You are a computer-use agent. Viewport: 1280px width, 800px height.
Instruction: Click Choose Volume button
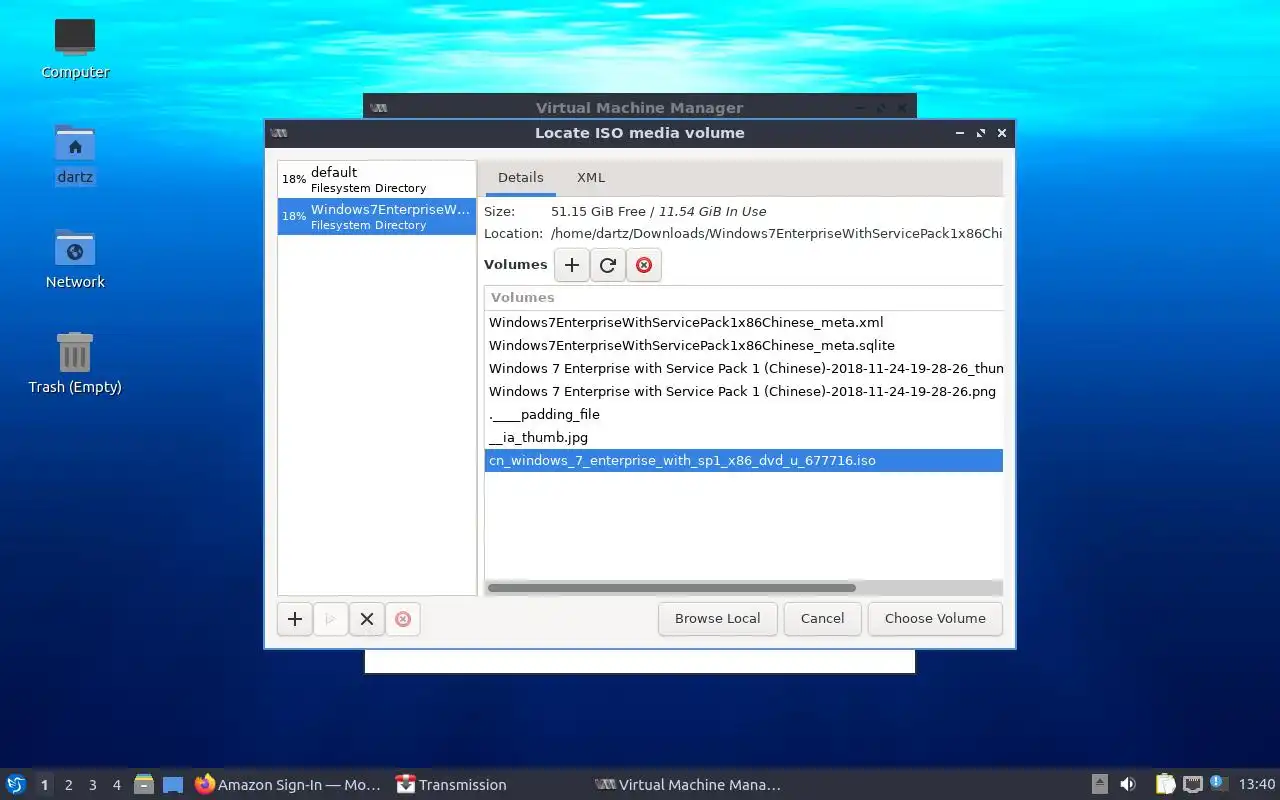[x=935, y=619]
